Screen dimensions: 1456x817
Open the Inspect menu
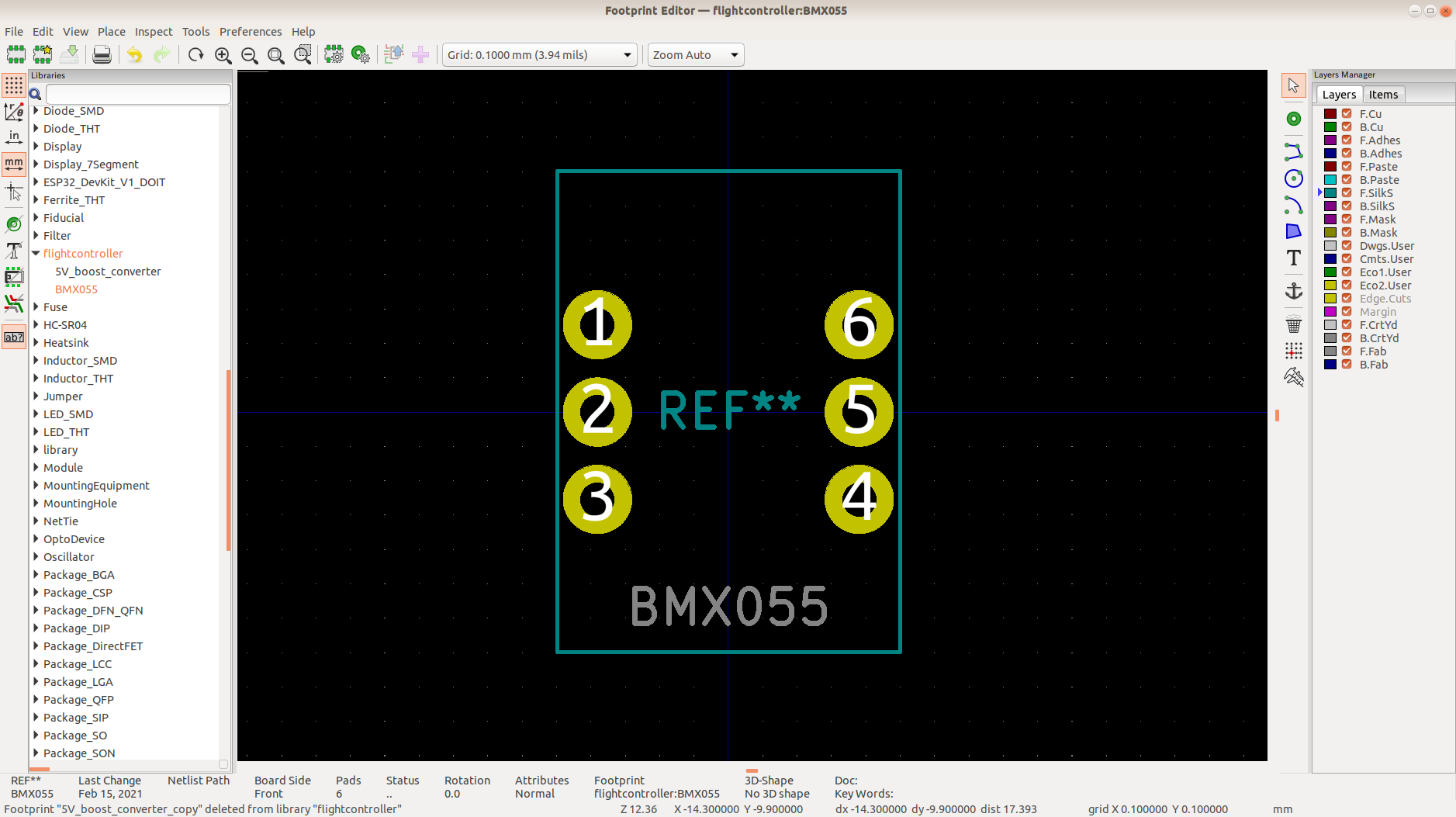click(x=154, y=32)
